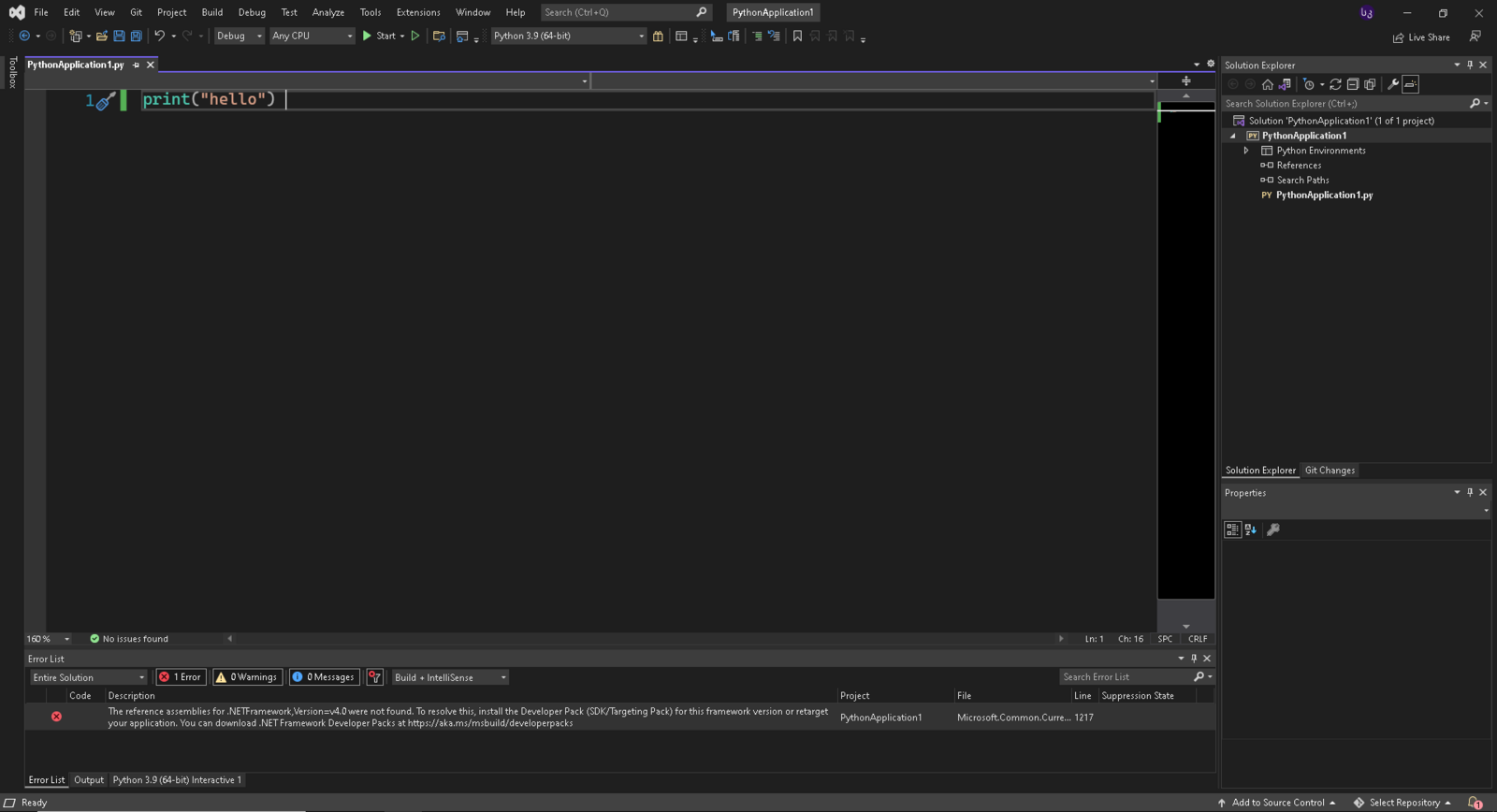Click the notifications bell in status bar
The width and height of the screenshot is (1497, 812).
tap(1475, 803)
